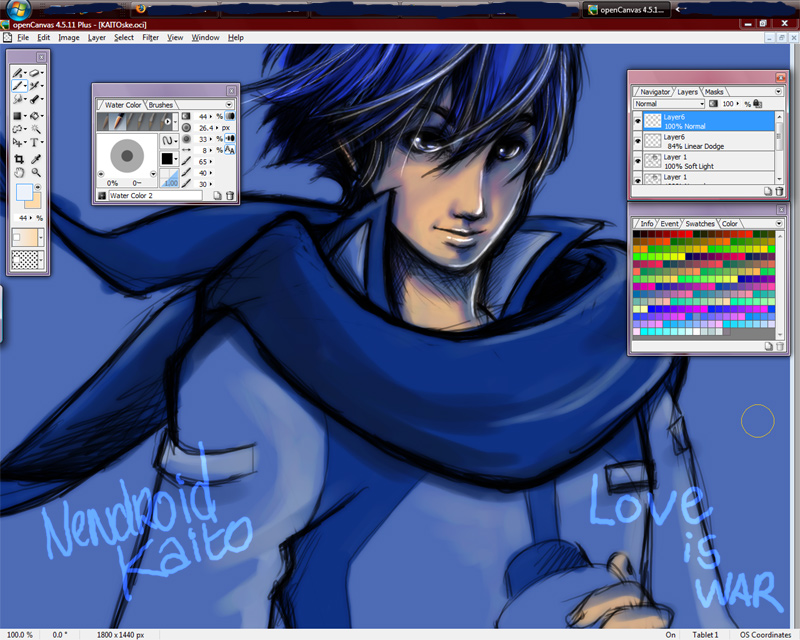Toggle visibility of bottom Layer 1

[638, 180]
